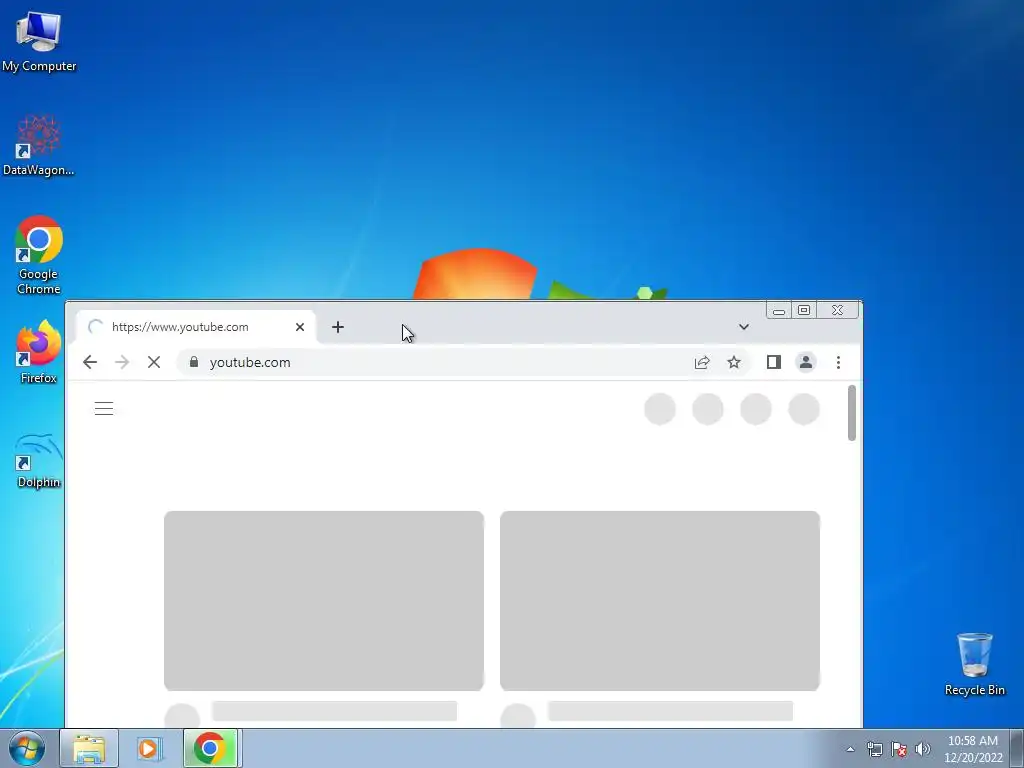The image size is (1024, 768).
Task: Open Chrome's side panel
Action: point(774,362)
